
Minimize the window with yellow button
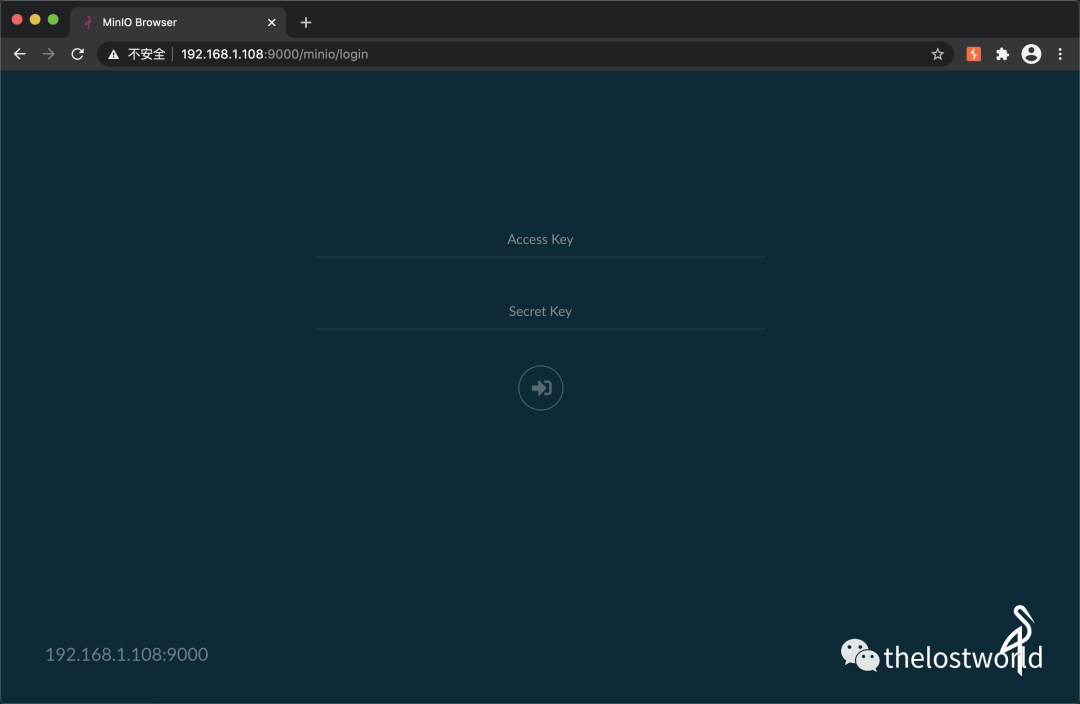tap(35, 20)
